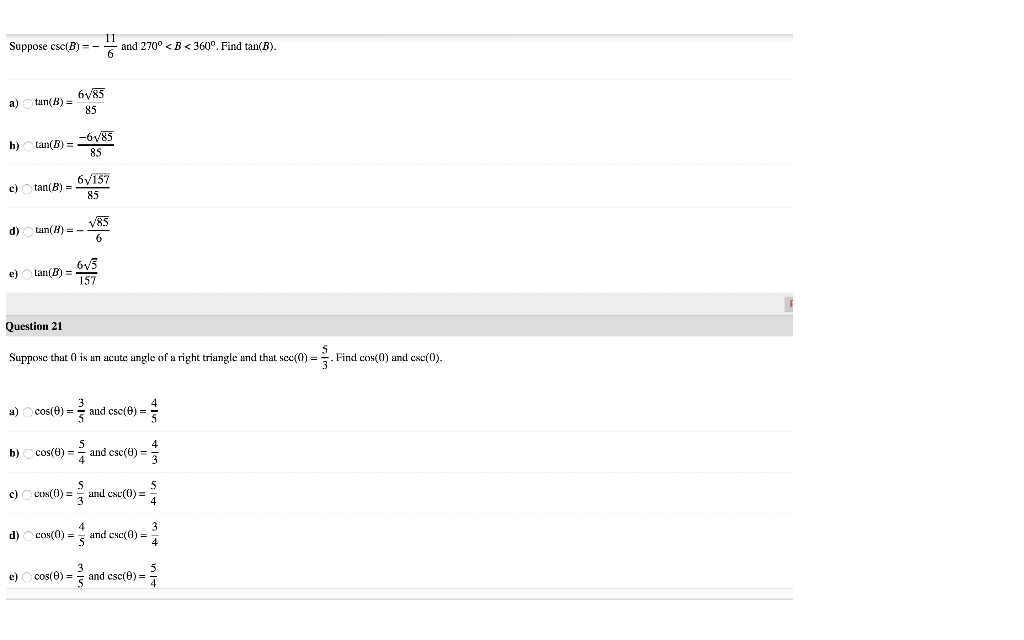
Task: Choose Question 21 radio a: cos 3/5, csc 4/5
Action: [x=27, y=412]
